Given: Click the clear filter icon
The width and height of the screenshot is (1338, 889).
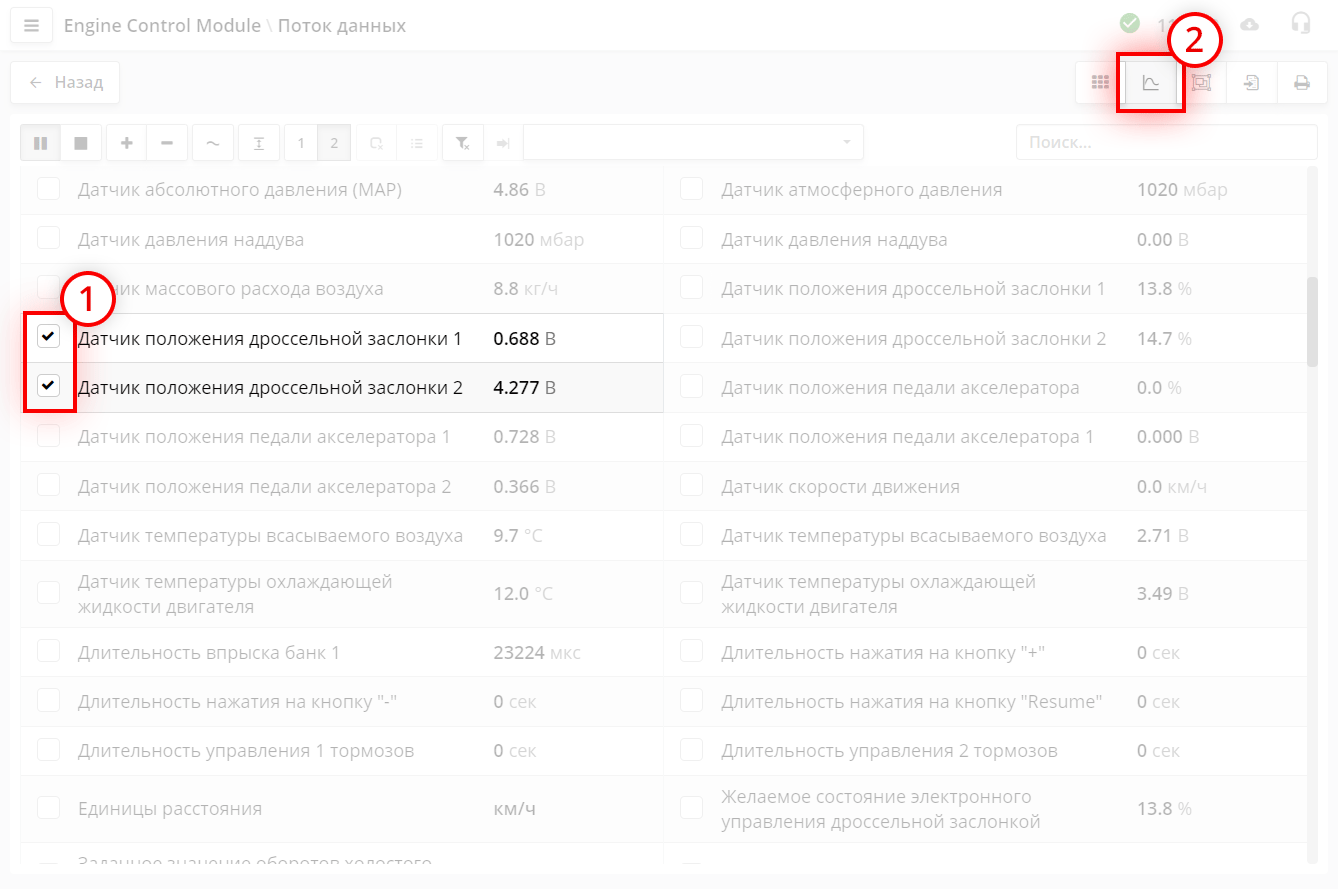Looking at the screenshot, I should pos(462,143).
